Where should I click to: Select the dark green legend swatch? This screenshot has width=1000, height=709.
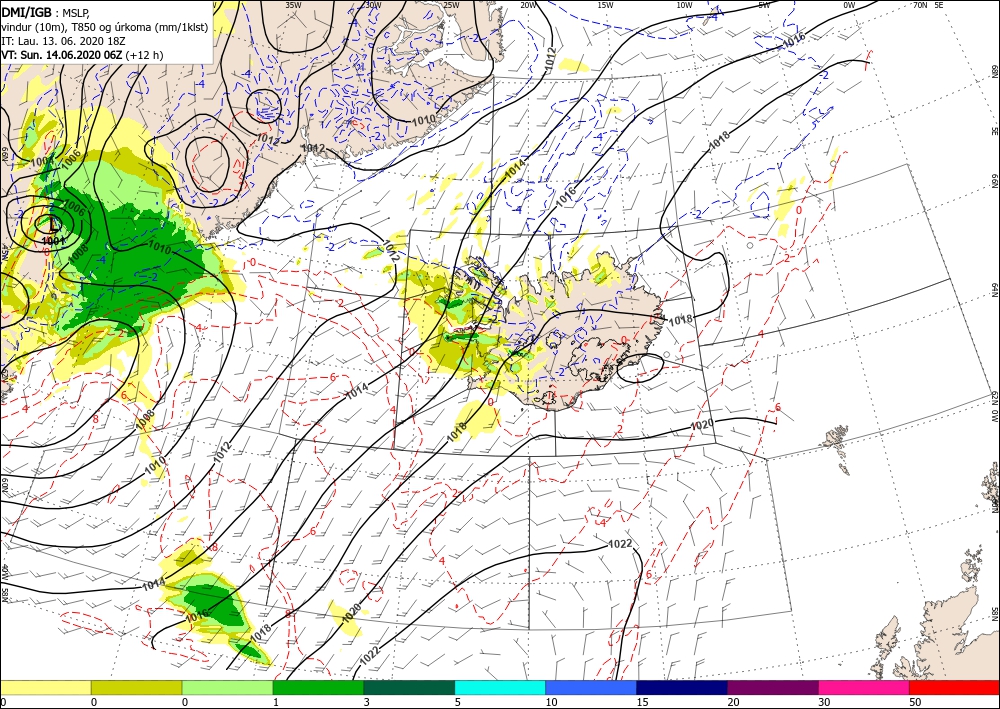coord(409,687)
